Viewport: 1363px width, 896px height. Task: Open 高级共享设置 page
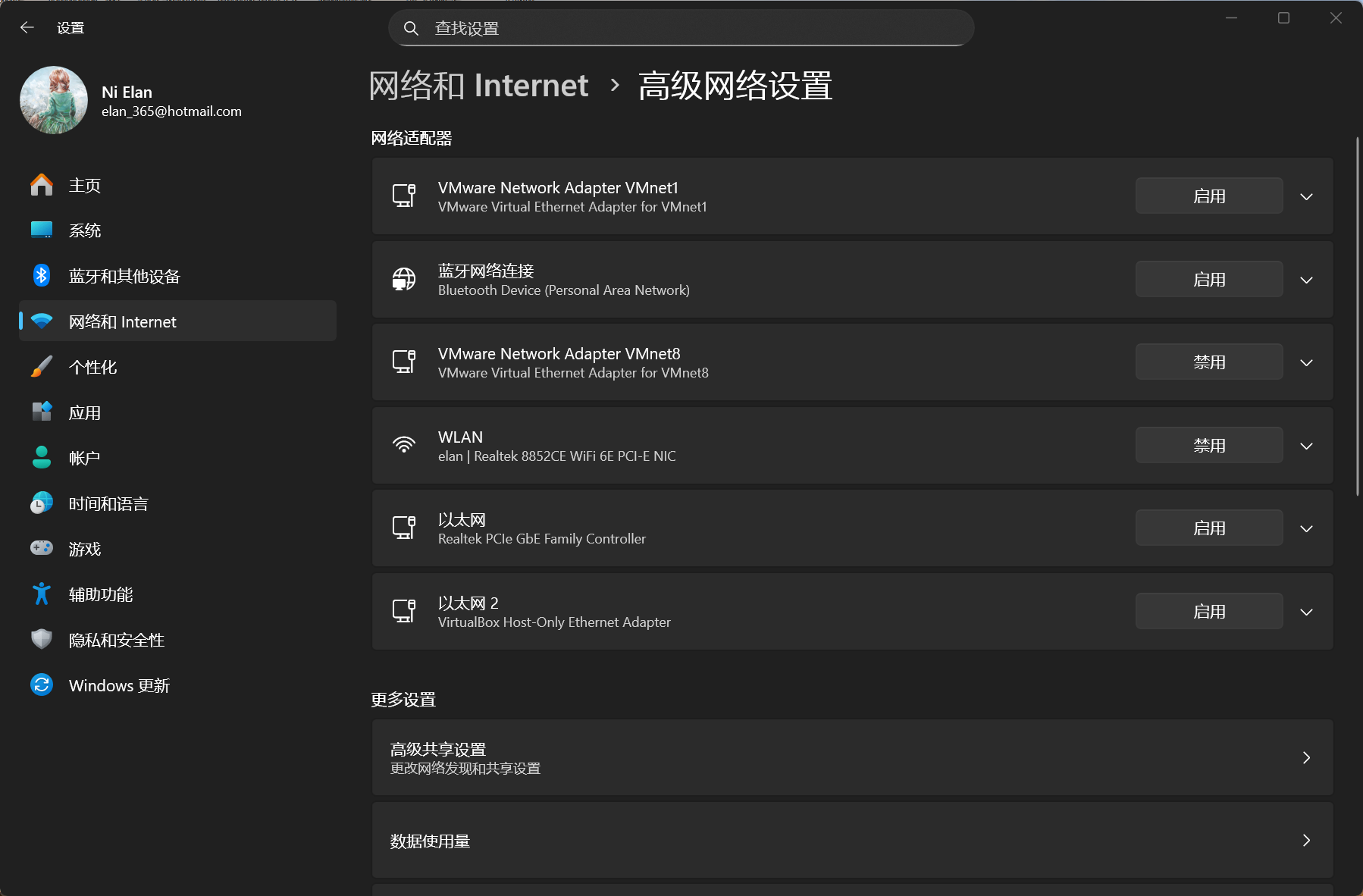click(x=852, y=758)
